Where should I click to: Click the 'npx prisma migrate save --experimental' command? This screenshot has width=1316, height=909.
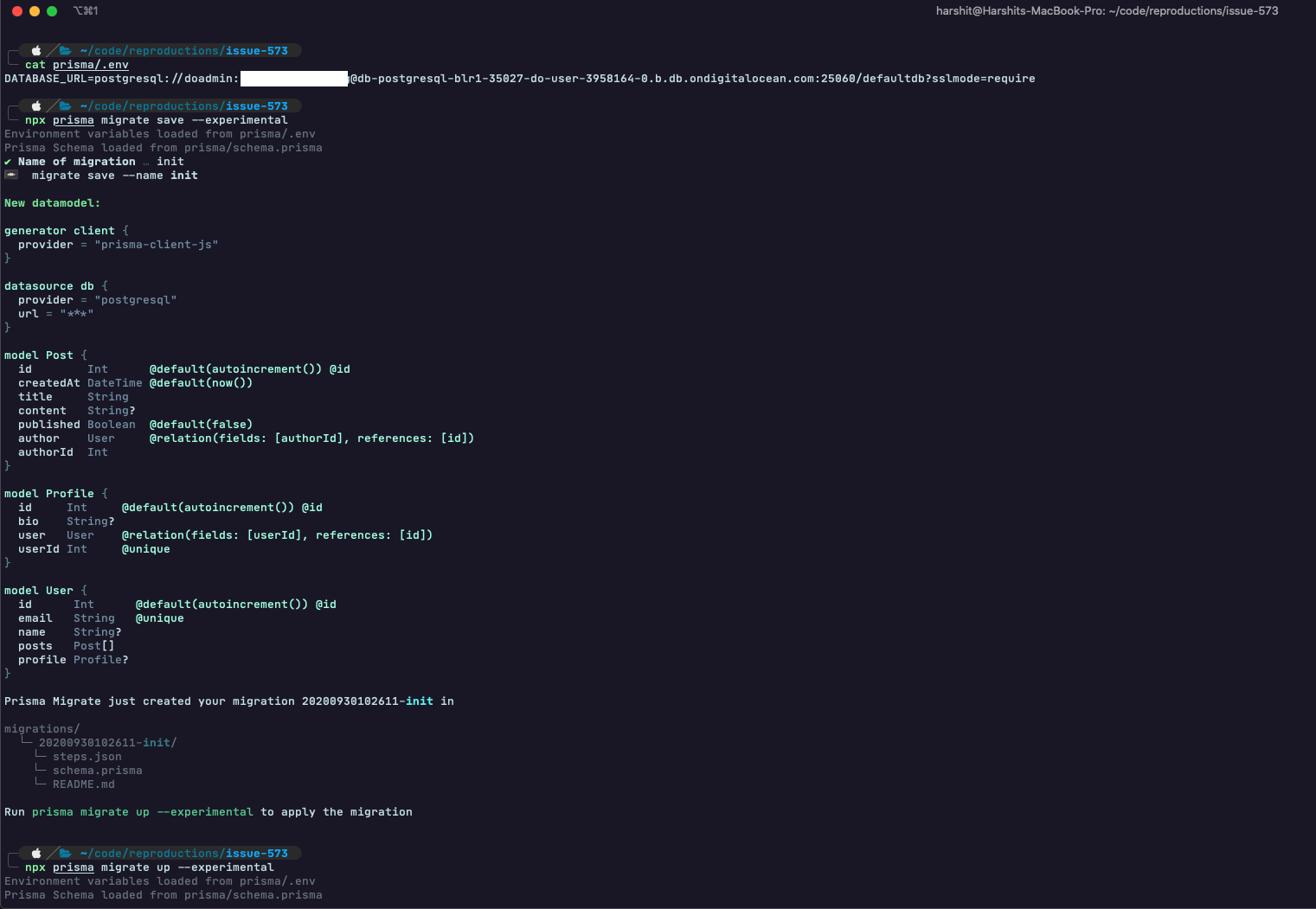(156, 120)
